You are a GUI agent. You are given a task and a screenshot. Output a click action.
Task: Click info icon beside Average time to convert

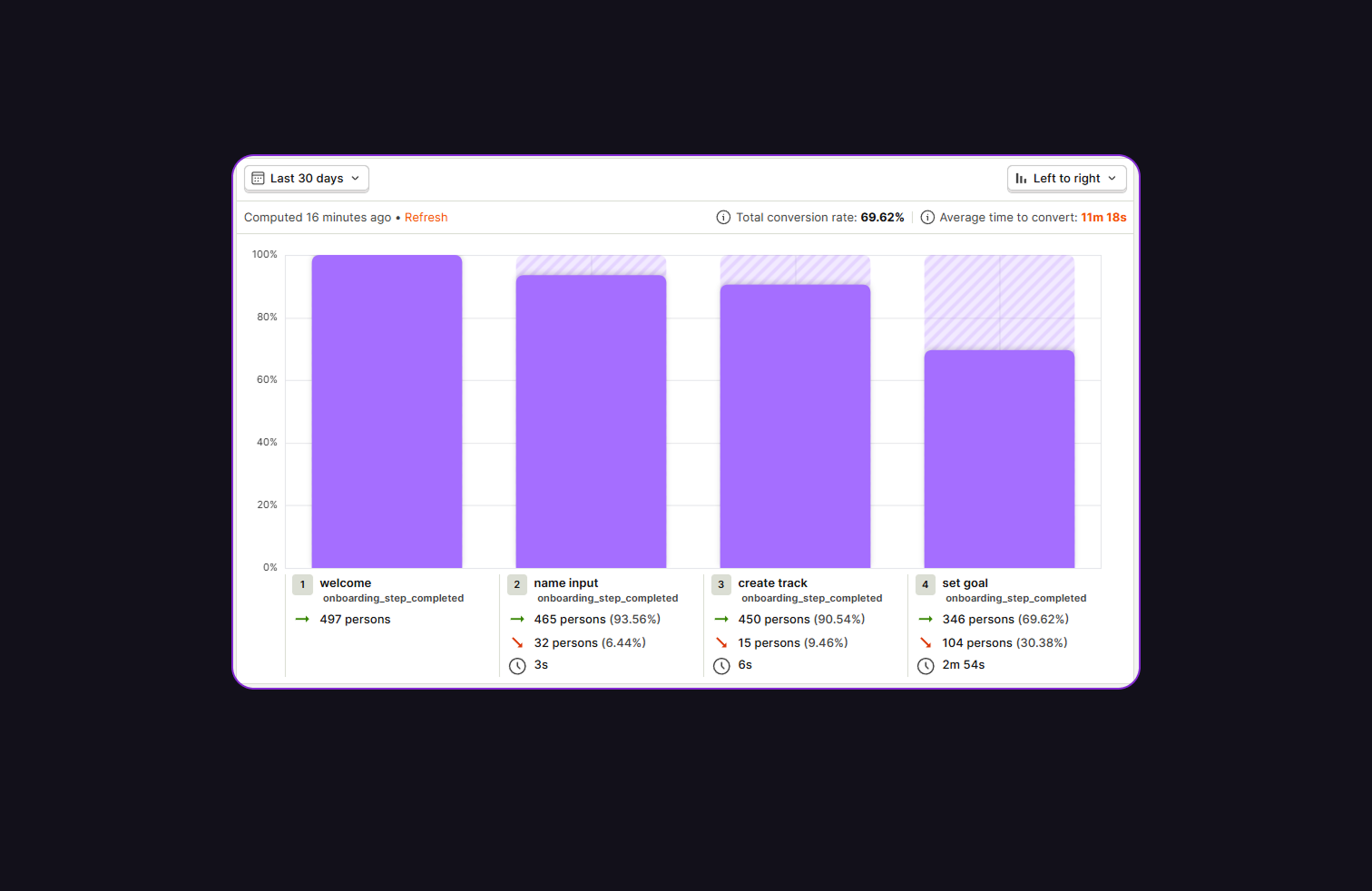pos(927,218)
